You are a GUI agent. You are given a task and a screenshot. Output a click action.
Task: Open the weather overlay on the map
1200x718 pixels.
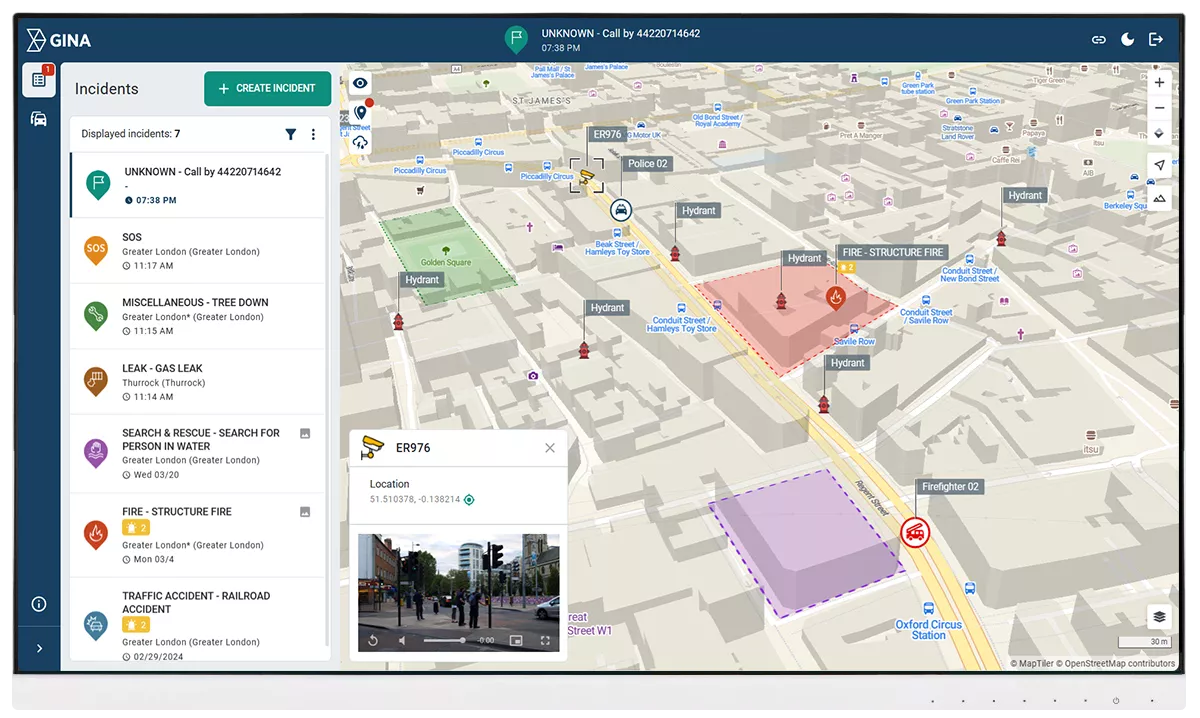tap(360, 143)
